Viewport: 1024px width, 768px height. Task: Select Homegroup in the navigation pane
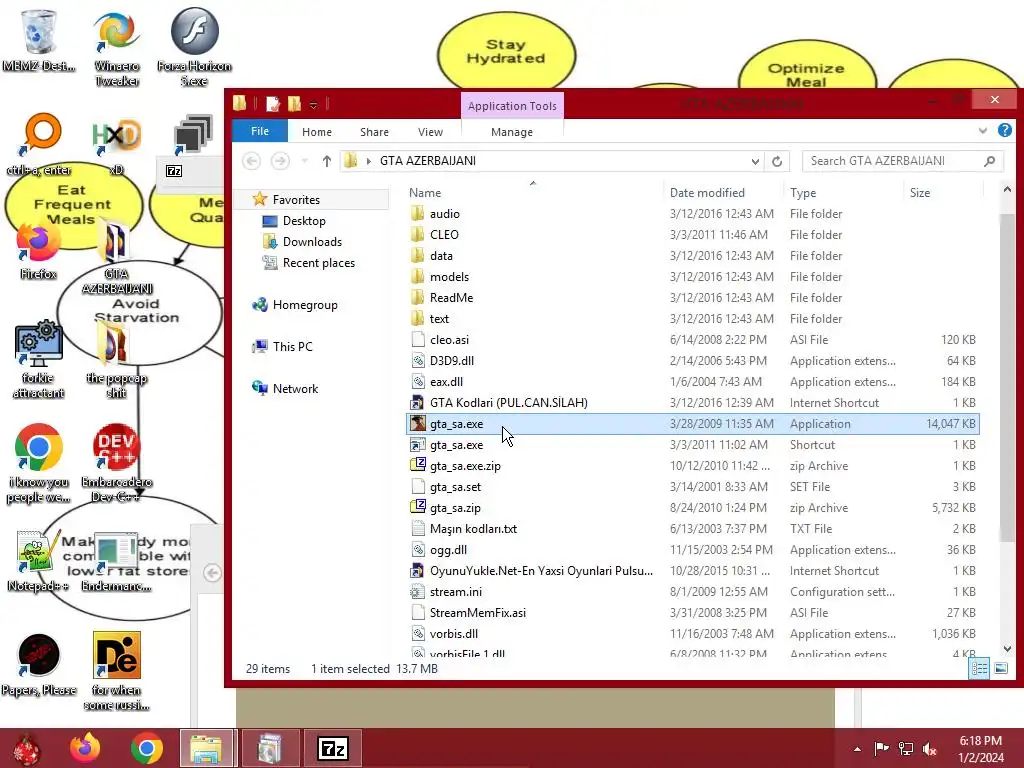pyautogui.click(x=305, y=304)
